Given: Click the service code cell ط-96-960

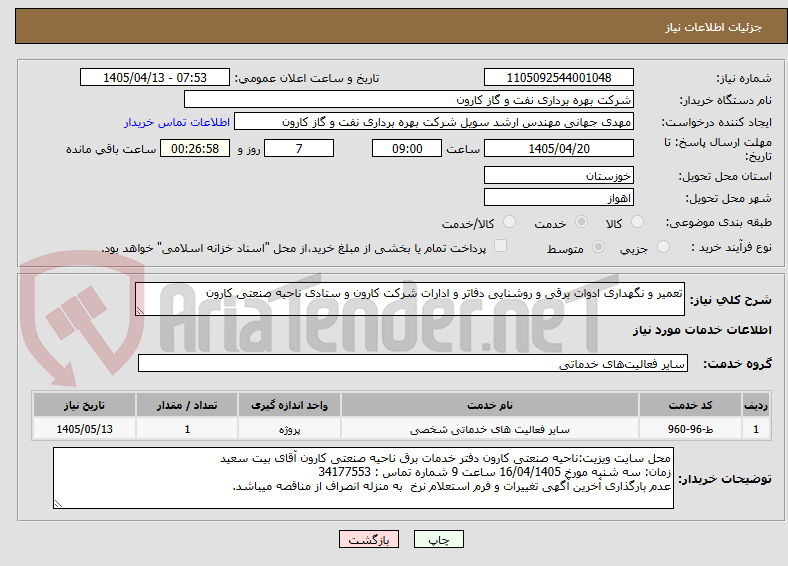Looking at the screenshot, I should pos(691,429).
